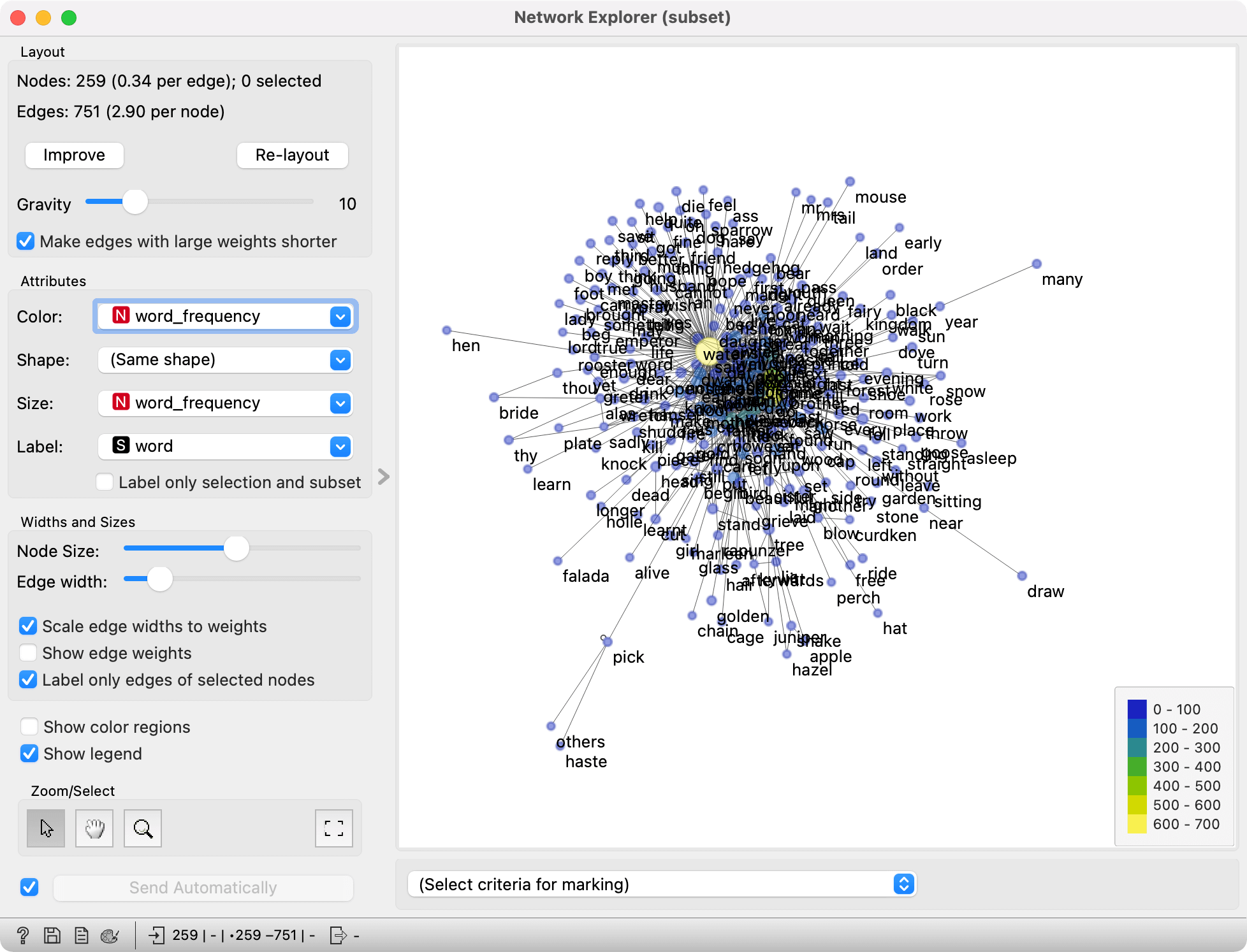Viewport: 1247px width, 952px height.
Task: Uncheck Scale edge widths to weights
Action: click(28, 626)
